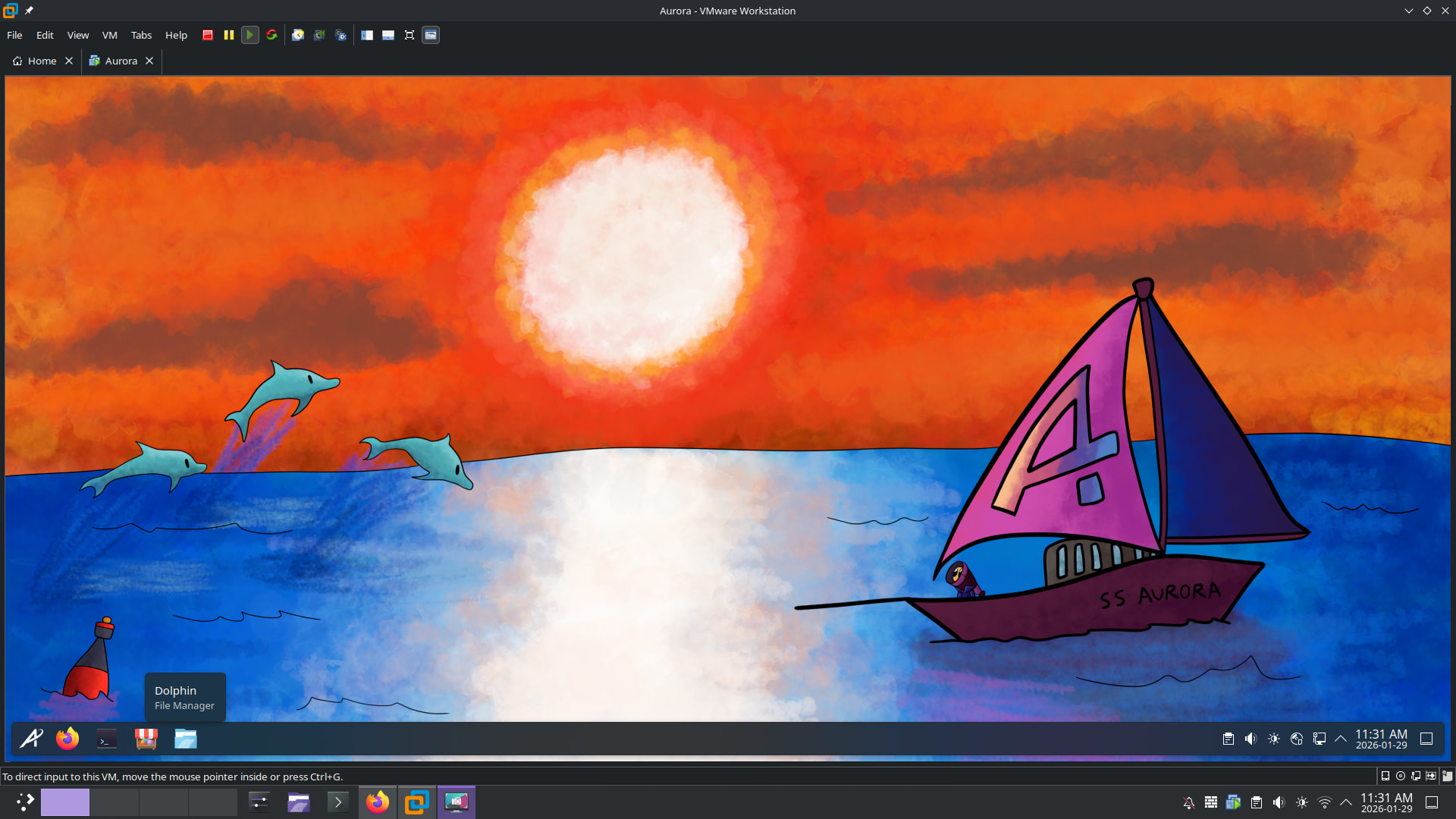Select the first virtual desktop in pager

click(65, 802)
